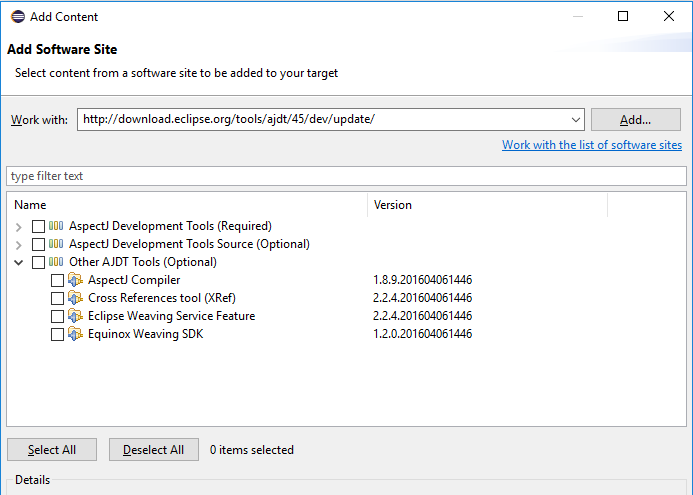This screenshot has height=495, width=693.
Task: Check Other AJDT Tools (Optional) checkbox
Action: pos(38,263)
